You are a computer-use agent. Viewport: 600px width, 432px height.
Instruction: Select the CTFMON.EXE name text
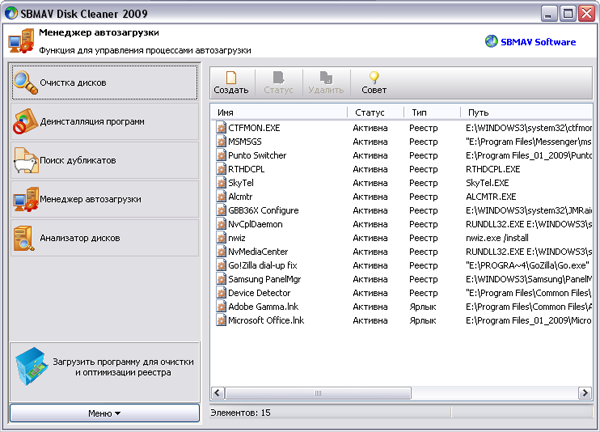click(254, 128)
